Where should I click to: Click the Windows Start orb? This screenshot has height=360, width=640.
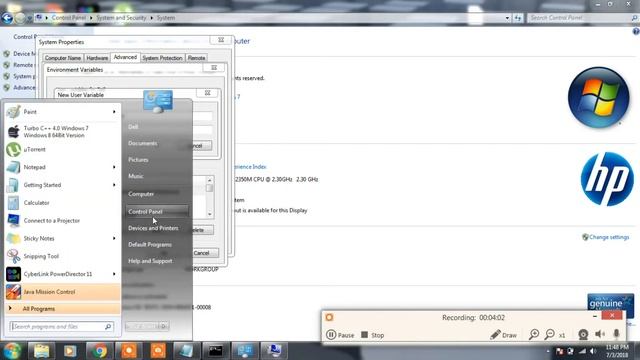(11, 351)
